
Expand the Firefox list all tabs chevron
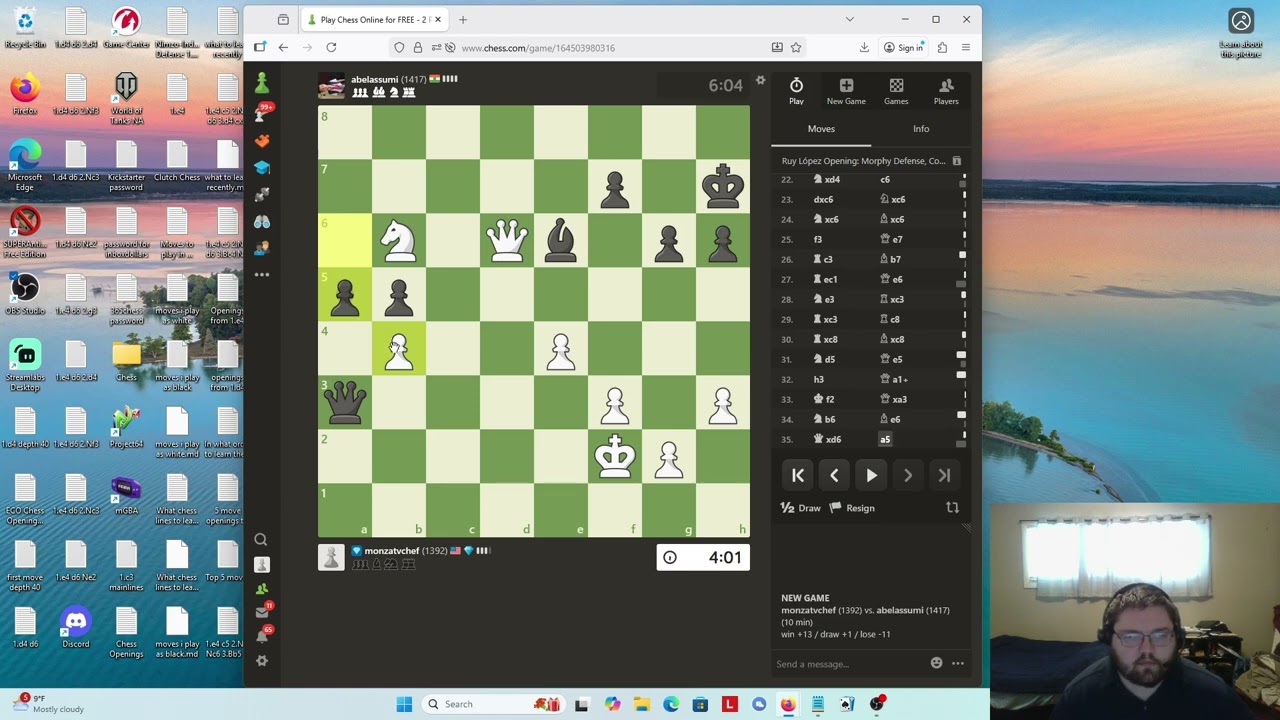(x=849, y=19)
